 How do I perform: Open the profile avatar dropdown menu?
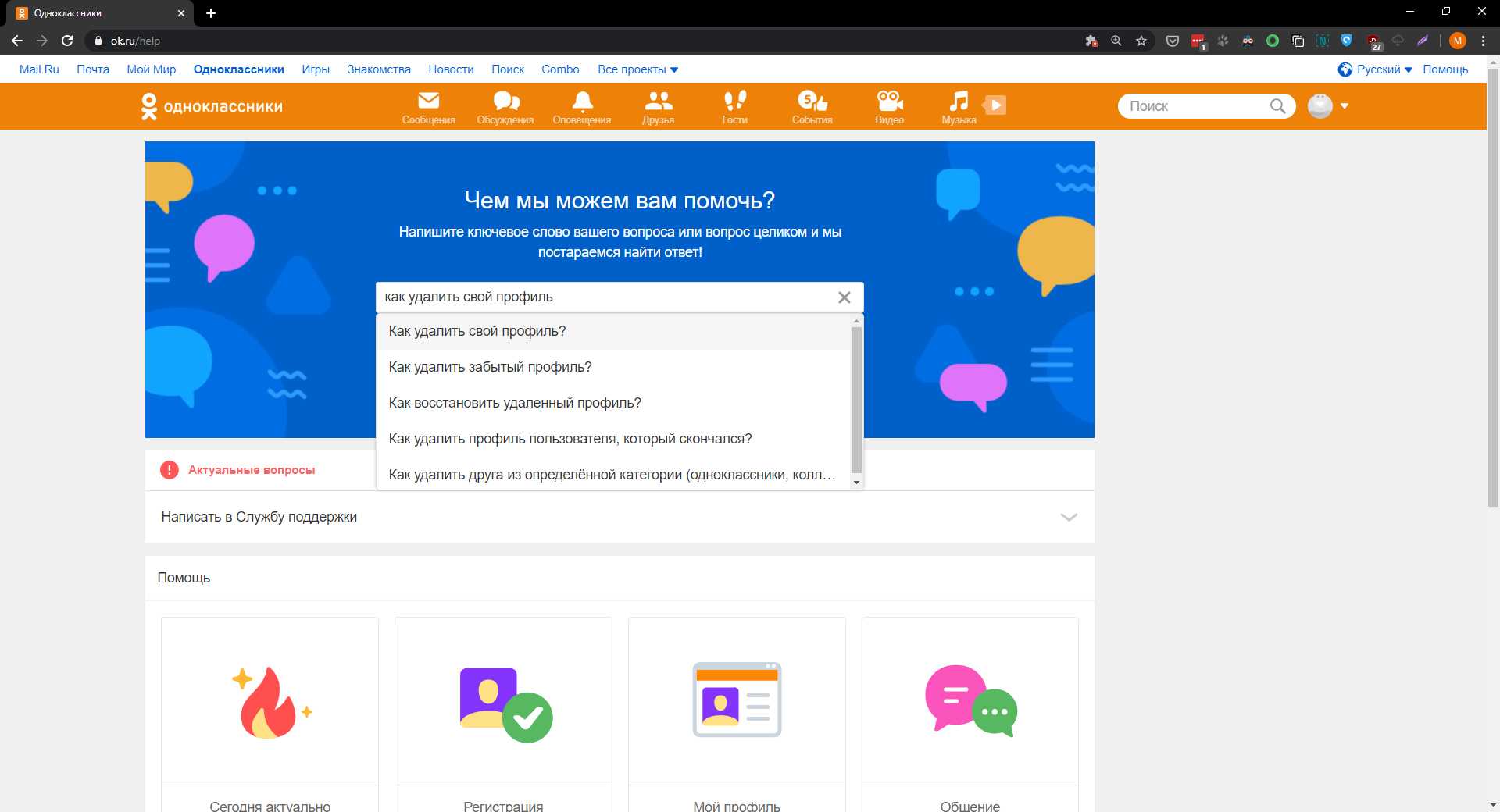pos(1328,106)
